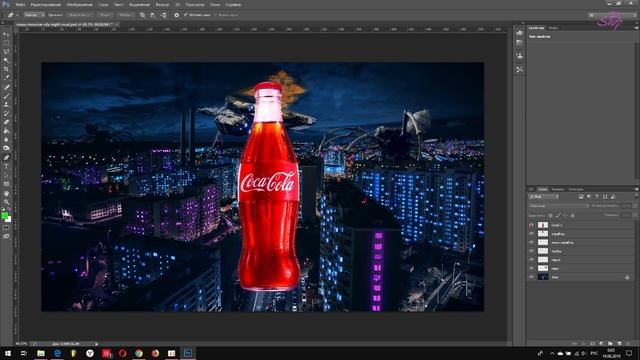Viewport: 640px width, 360px height.
Task: Select the Blur tool
Action: point(6,140)
